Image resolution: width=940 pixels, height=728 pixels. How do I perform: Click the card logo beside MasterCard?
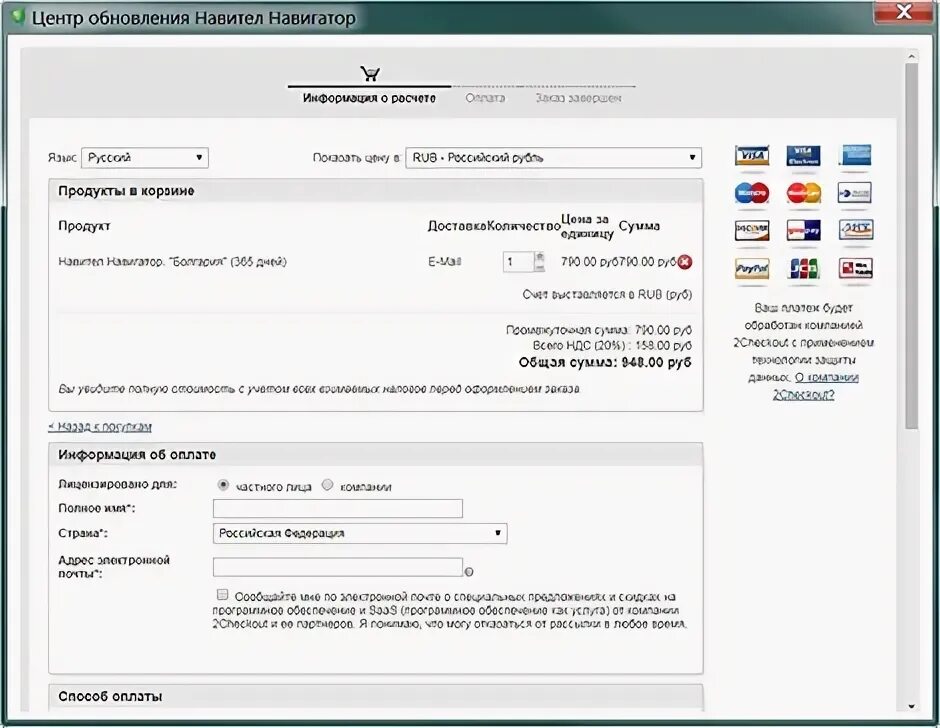pyautogui.click(x=855, y=193)
